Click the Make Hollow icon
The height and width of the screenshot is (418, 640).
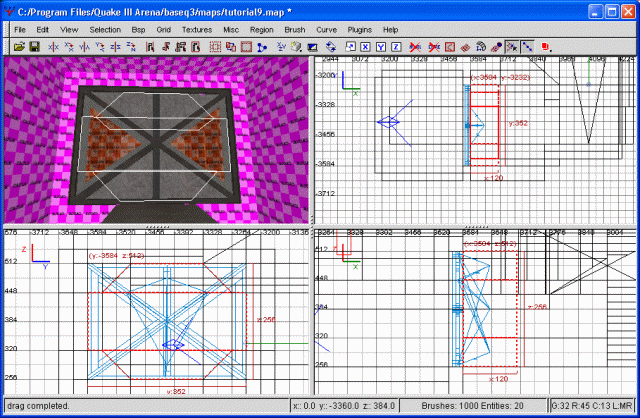[246, 47]
